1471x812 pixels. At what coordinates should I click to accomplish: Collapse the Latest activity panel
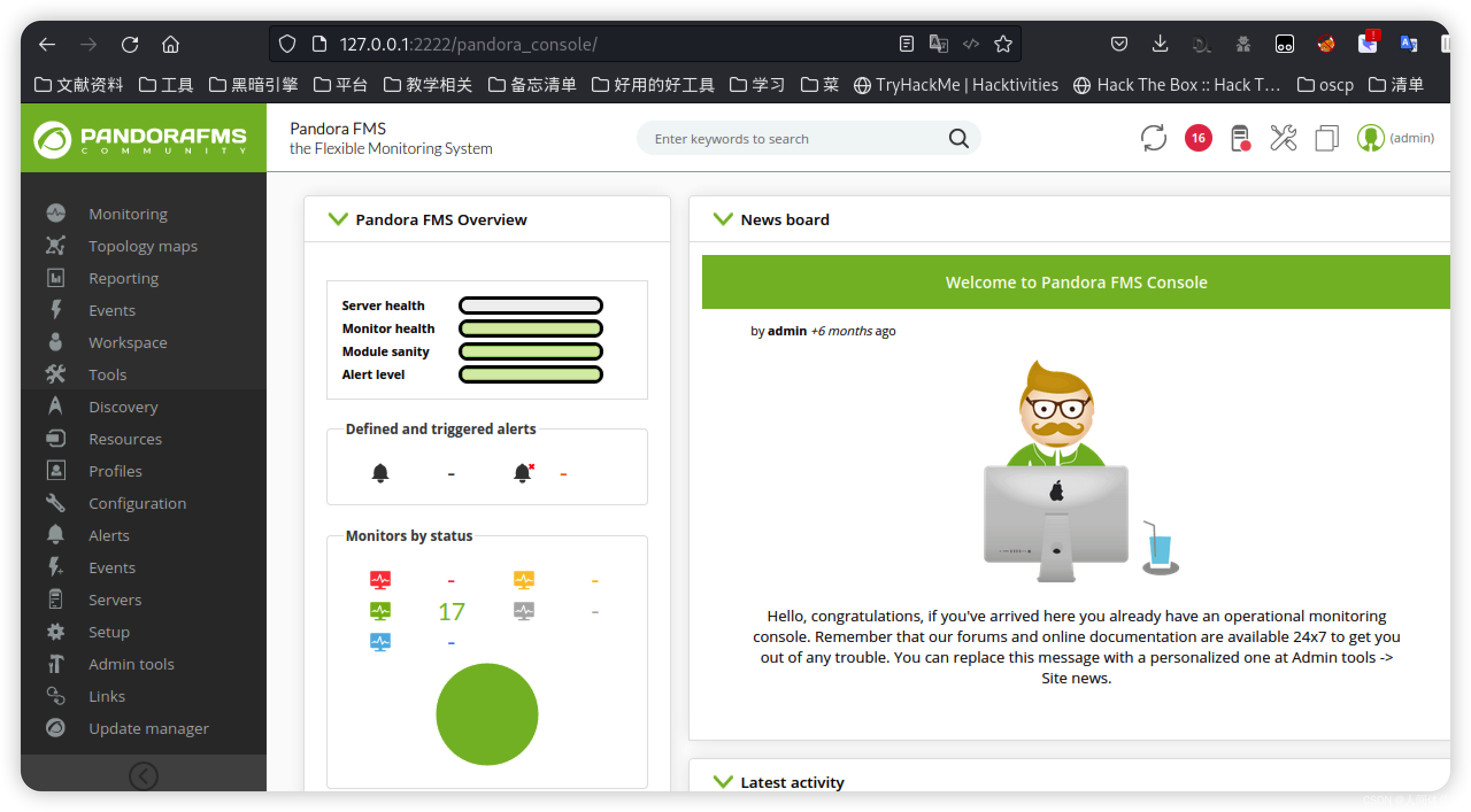[723, 782]
